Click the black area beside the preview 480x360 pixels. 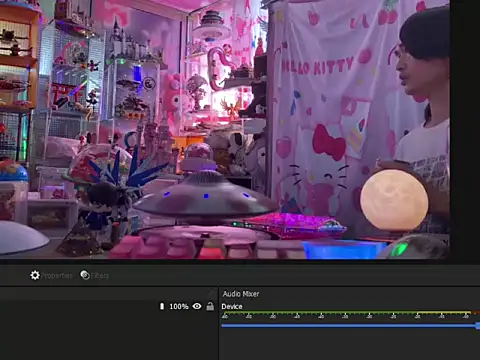tap(465, 129)
